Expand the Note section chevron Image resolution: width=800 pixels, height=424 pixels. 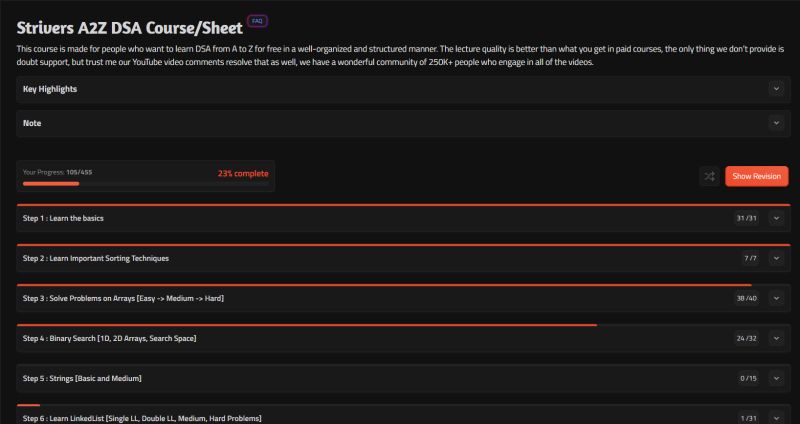click(776, 123)
